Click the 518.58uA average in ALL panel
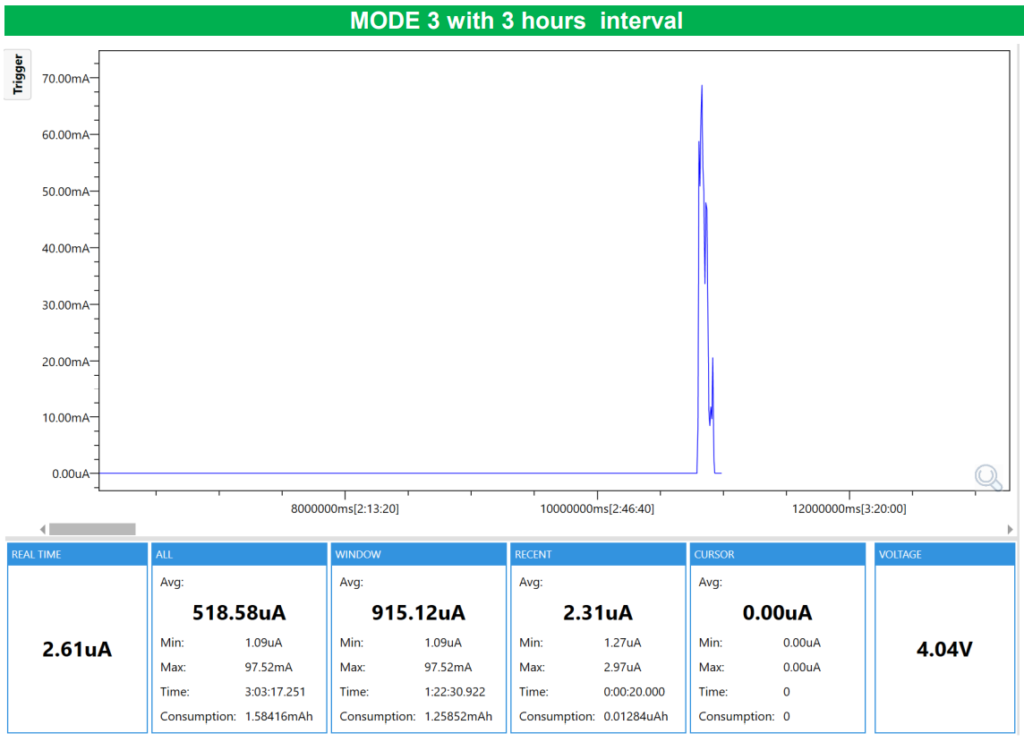1024x742 pixels. coord(239,612)
